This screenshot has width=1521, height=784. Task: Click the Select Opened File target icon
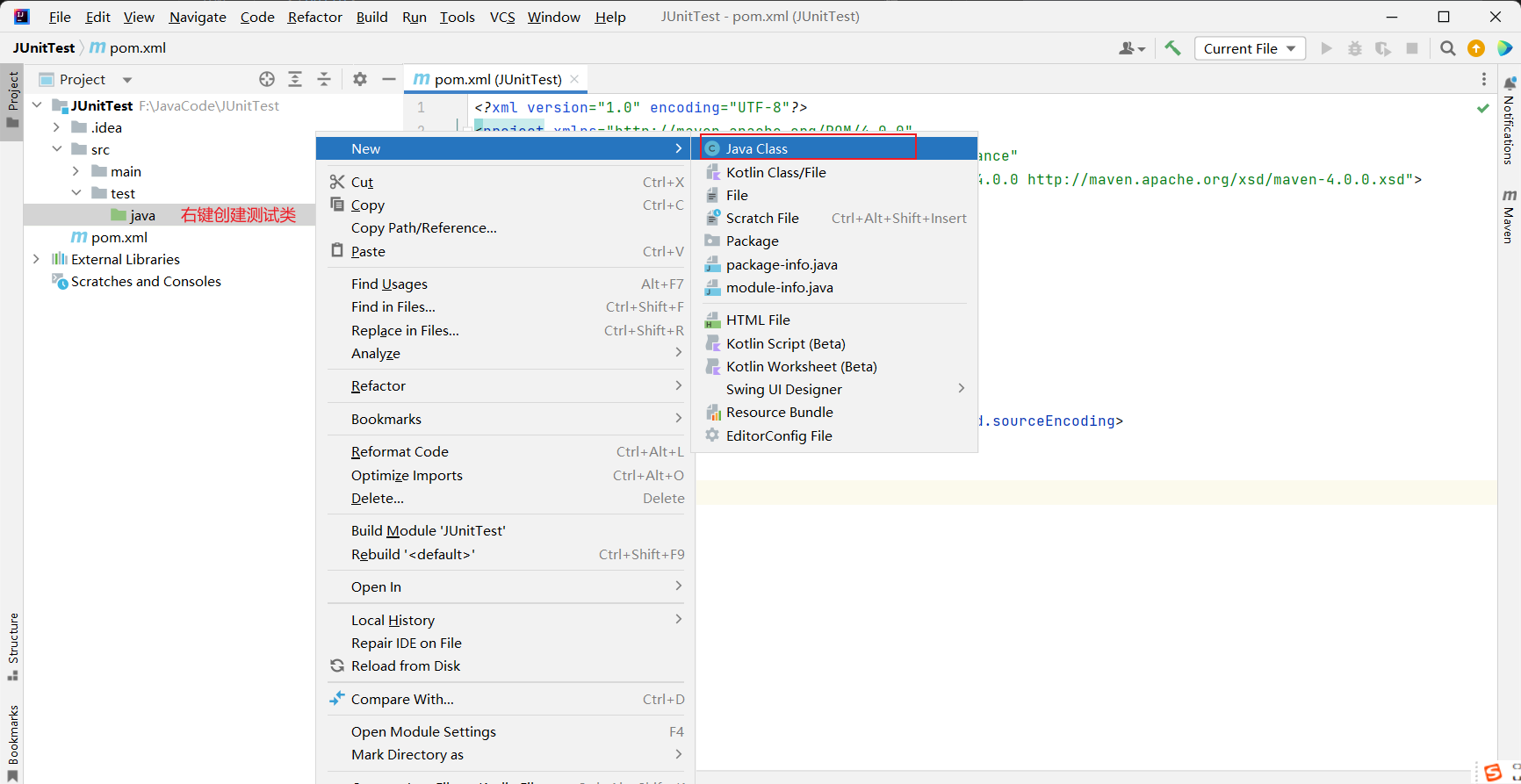(267, 79)
